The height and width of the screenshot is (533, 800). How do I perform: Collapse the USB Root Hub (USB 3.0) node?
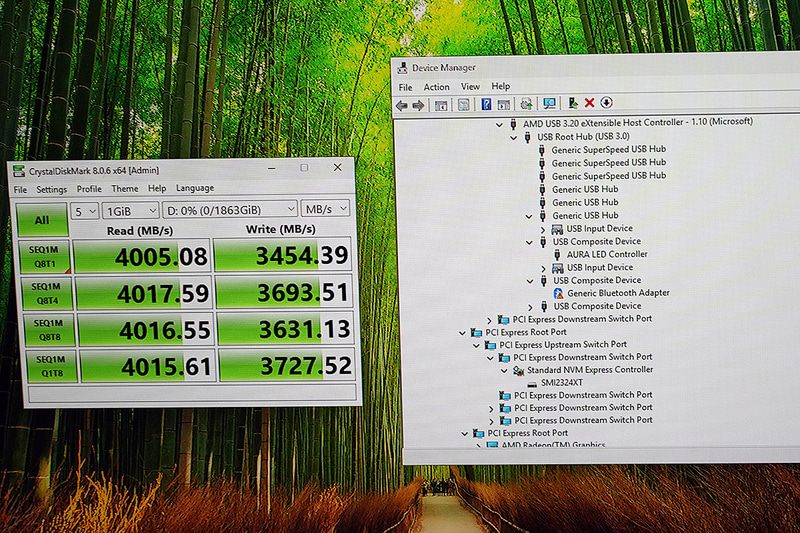(514, 138)
